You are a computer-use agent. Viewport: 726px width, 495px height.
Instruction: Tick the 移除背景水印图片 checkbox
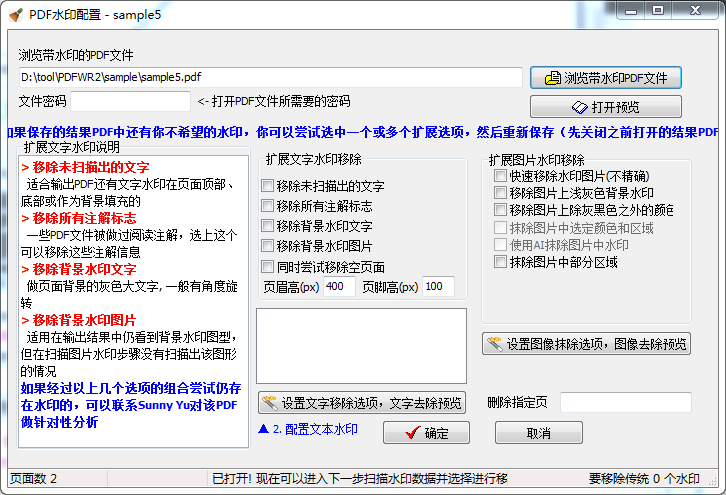click(267, 245)
